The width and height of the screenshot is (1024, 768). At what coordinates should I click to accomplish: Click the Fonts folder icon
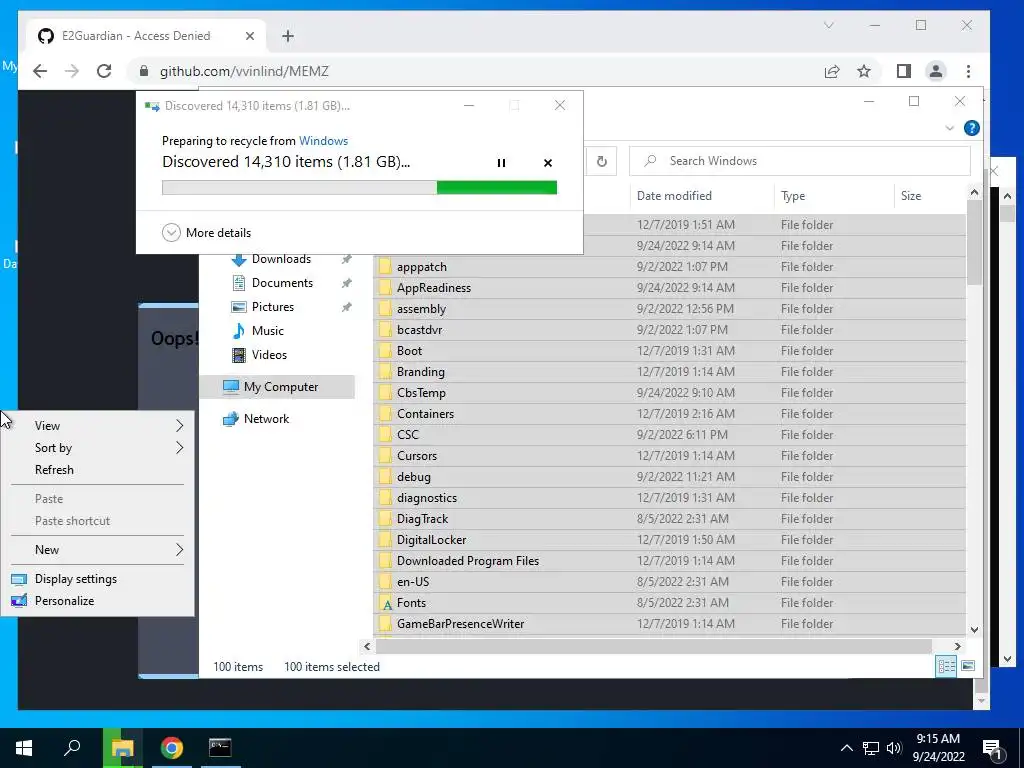click(x=385, y=603)
